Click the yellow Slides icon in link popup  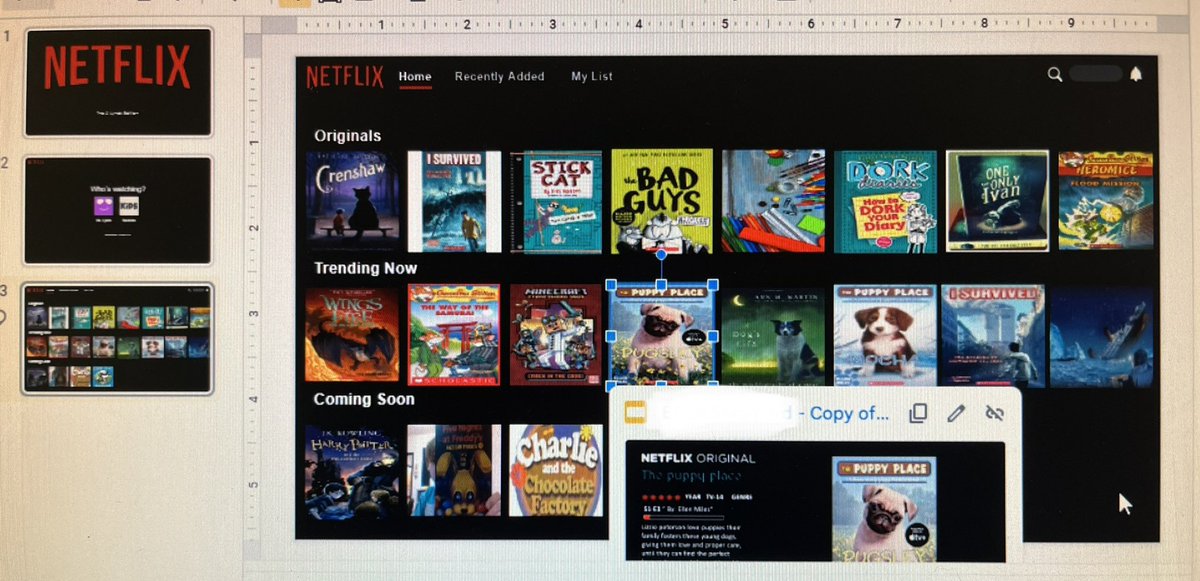click(x=635, y=413)
